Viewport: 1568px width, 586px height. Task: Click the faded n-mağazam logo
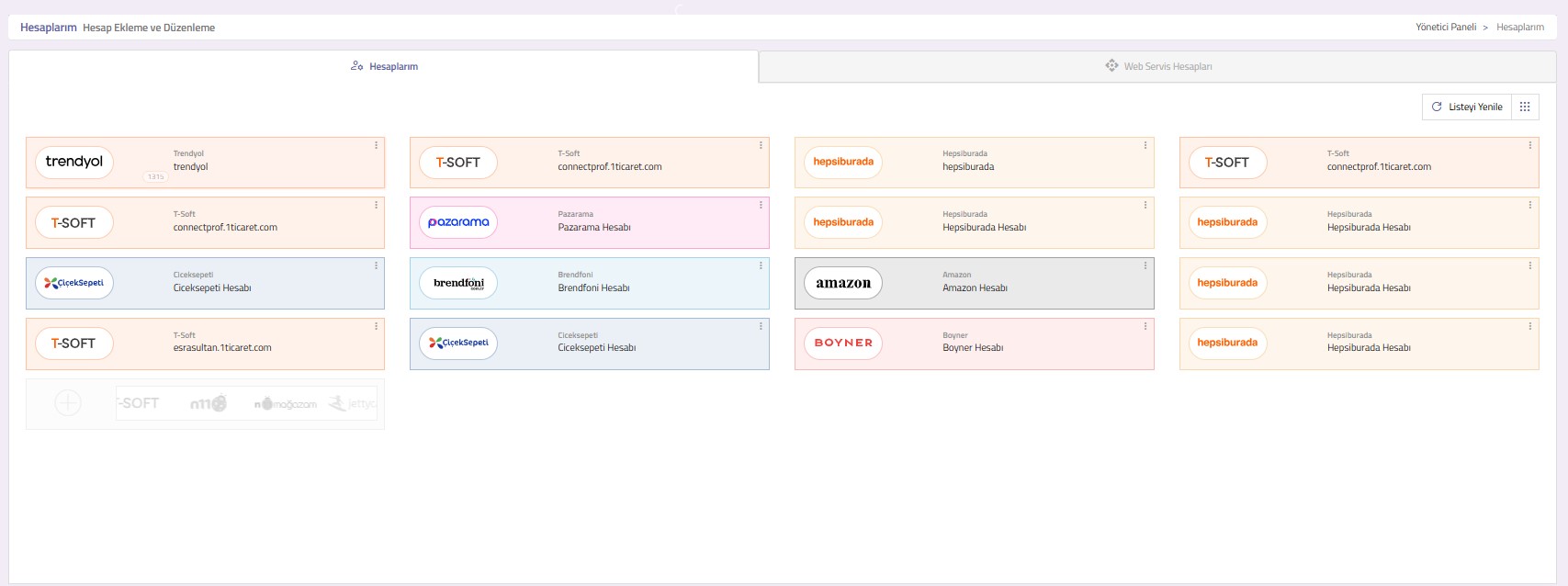286,403
